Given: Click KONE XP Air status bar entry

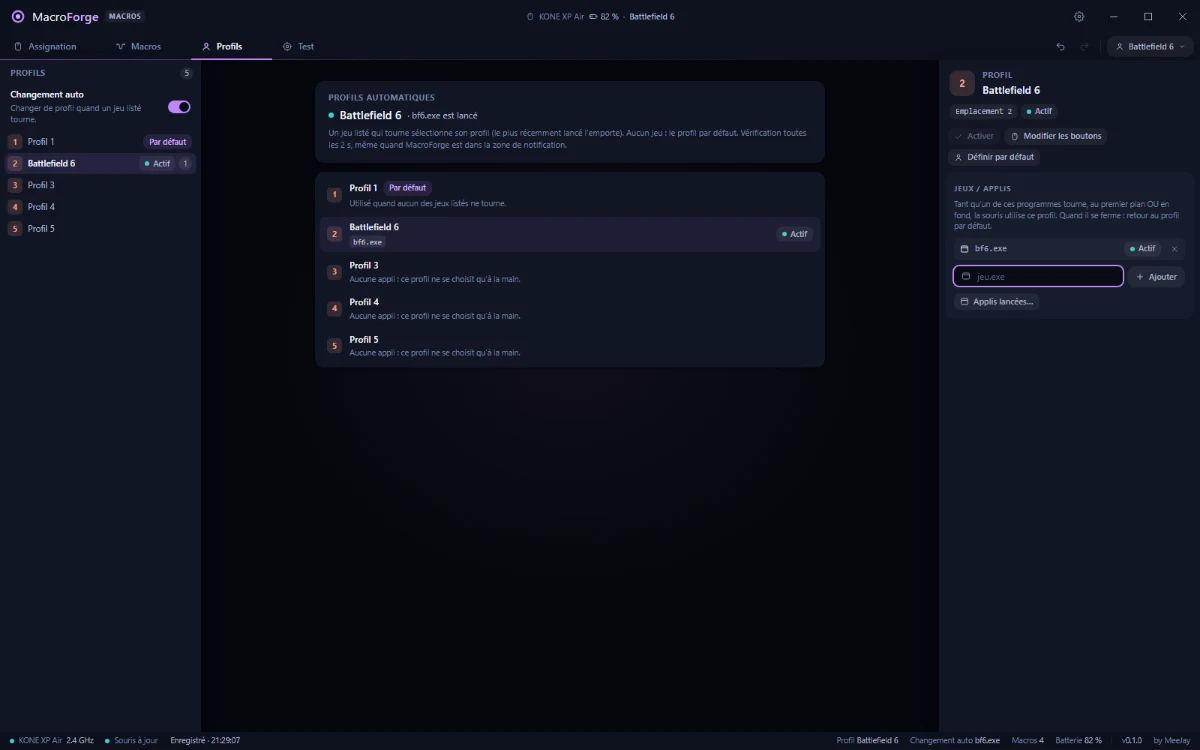Looking at the screenshot, I should tap(52, 740).
